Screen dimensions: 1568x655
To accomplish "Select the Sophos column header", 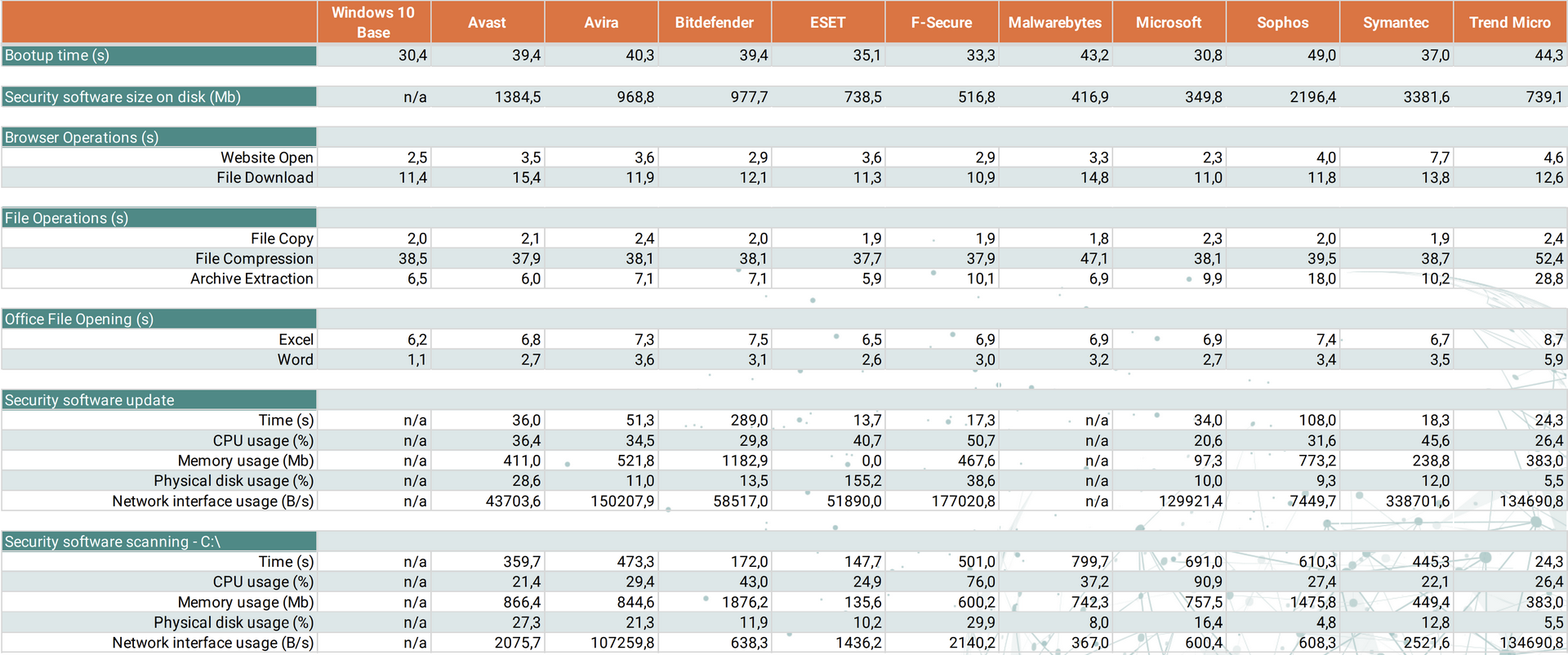I will (x=1283, y=22).
